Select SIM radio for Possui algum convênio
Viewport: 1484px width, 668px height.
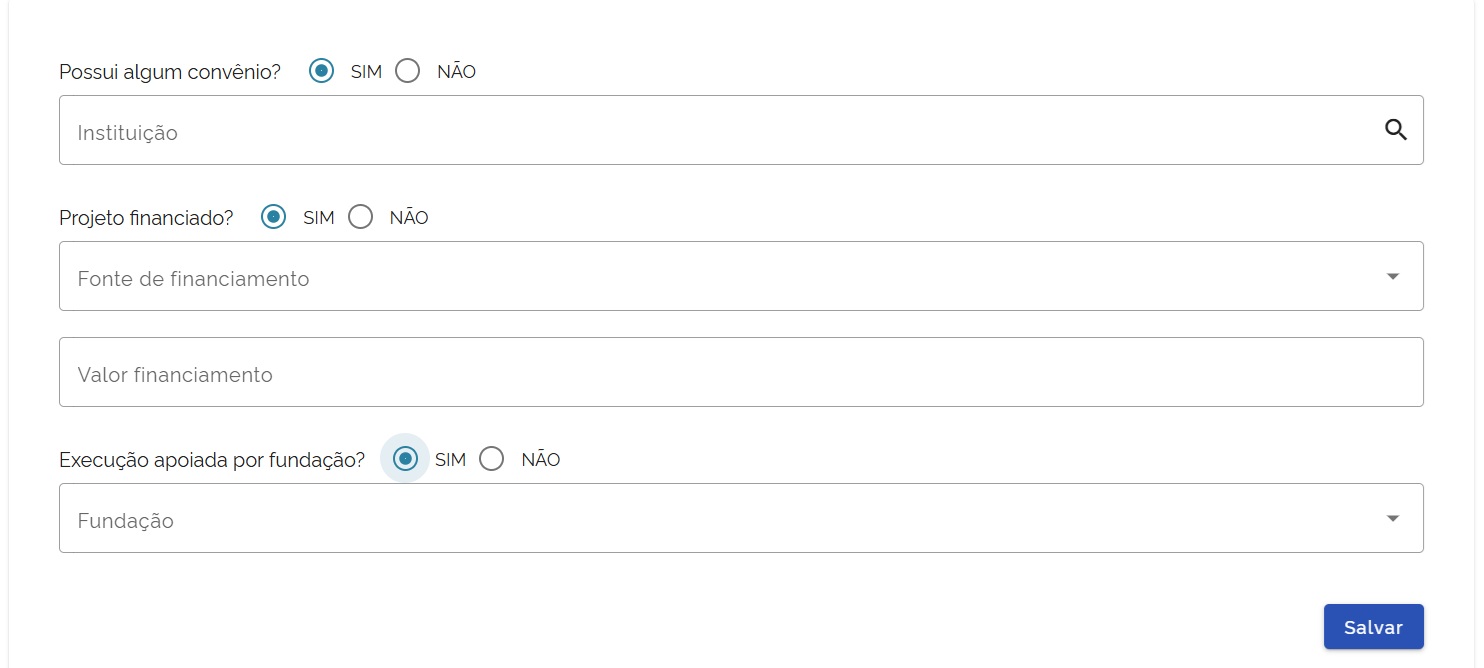pos(321,71)
